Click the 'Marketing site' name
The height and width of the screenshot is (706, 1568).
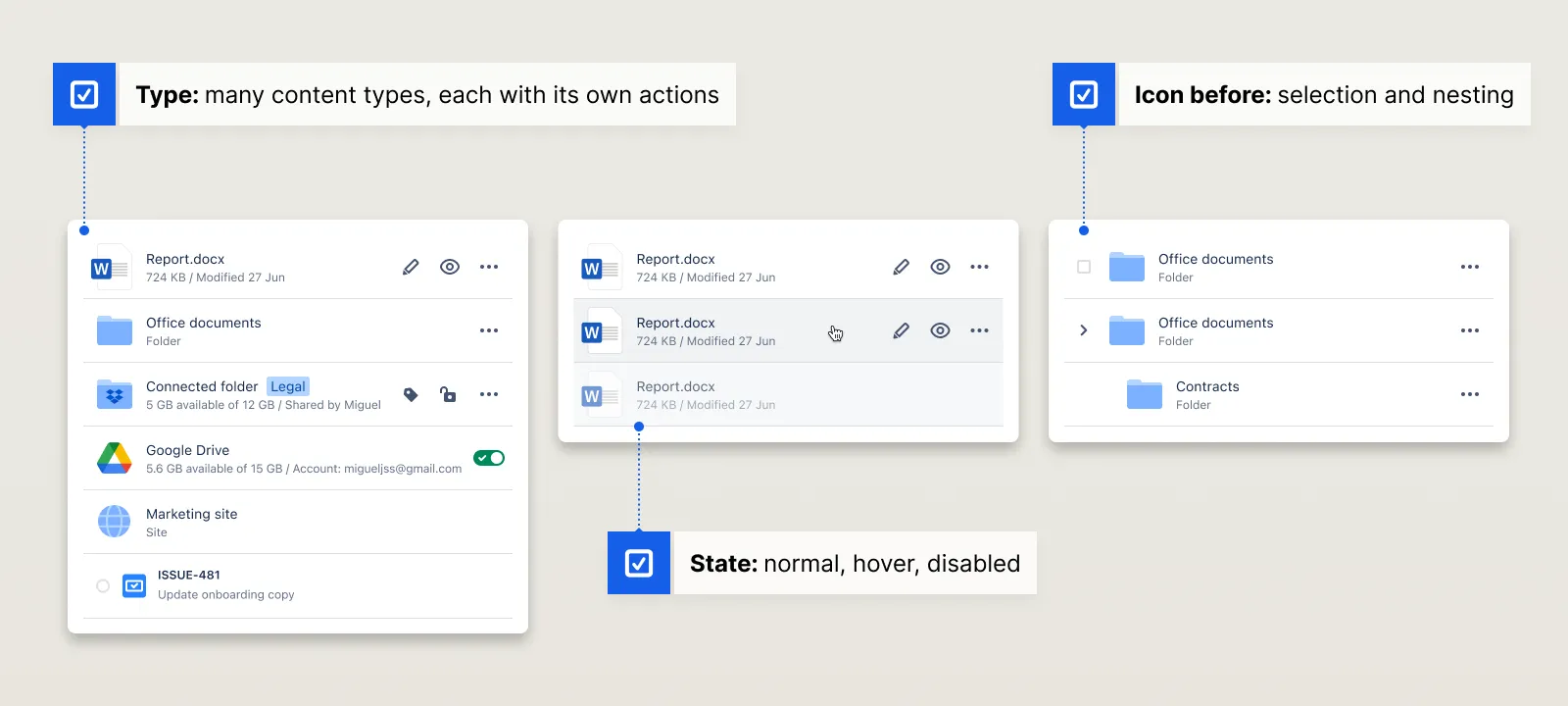pos(192,514)
